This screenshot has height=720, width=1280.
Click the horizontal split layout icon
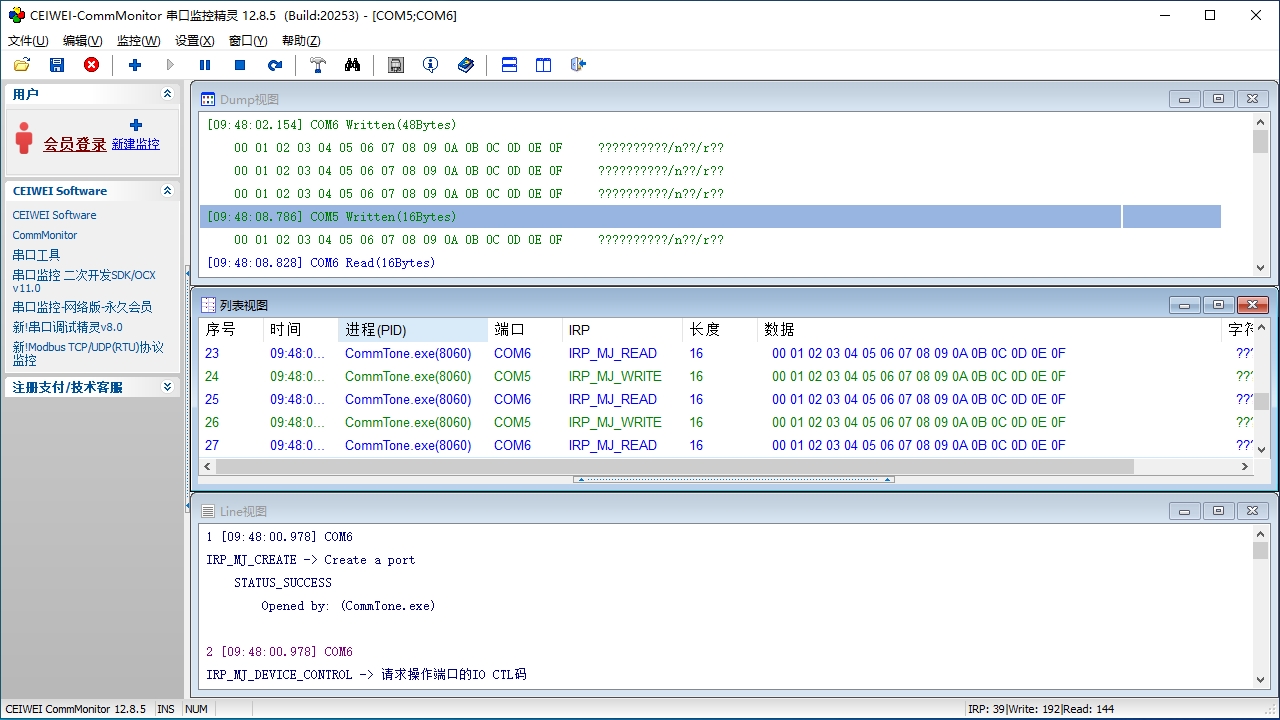point(509,65)
